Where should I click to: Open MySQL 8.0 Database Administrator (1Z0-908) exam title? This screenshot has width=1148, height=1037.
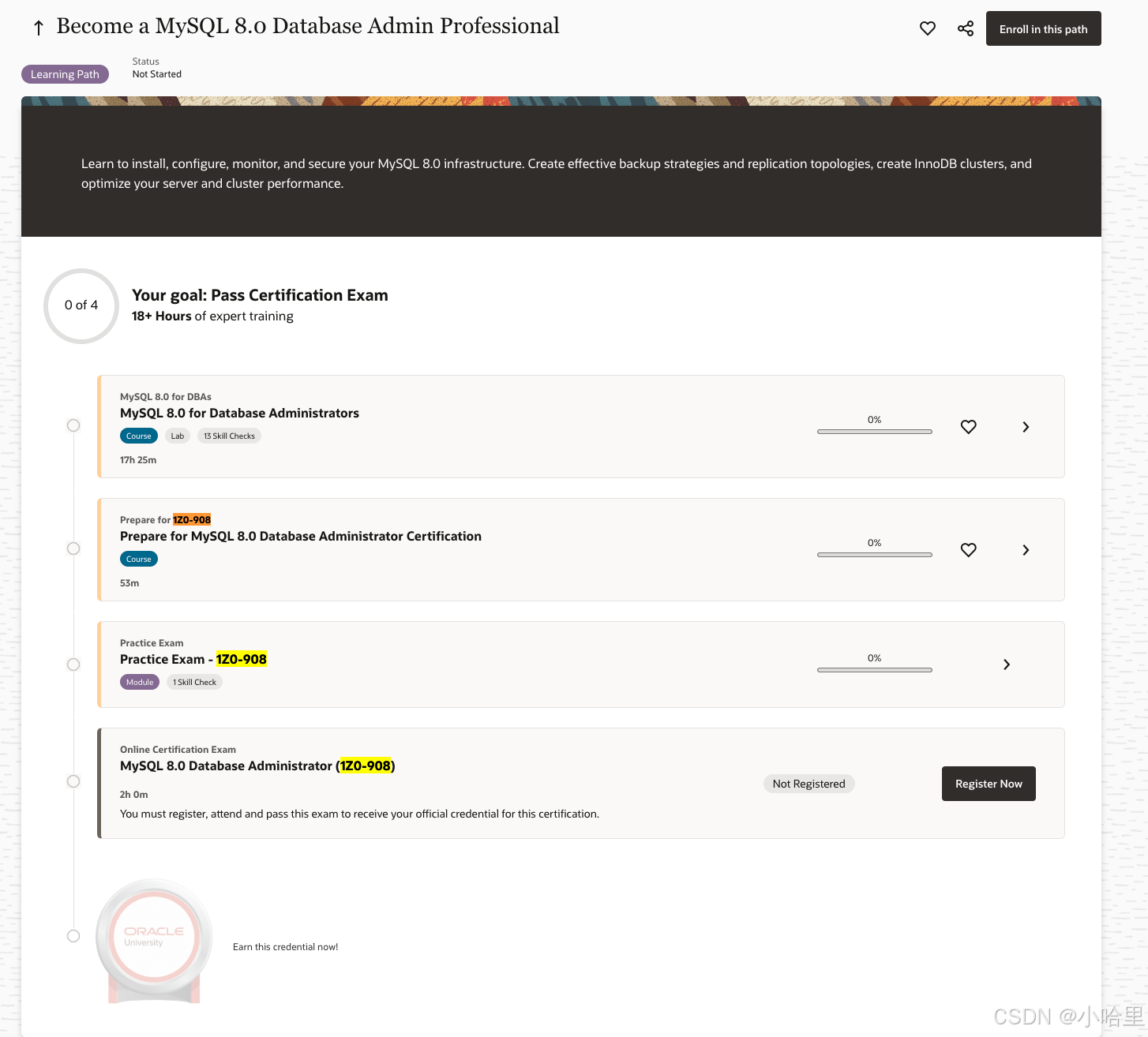[x=257, y=766]
